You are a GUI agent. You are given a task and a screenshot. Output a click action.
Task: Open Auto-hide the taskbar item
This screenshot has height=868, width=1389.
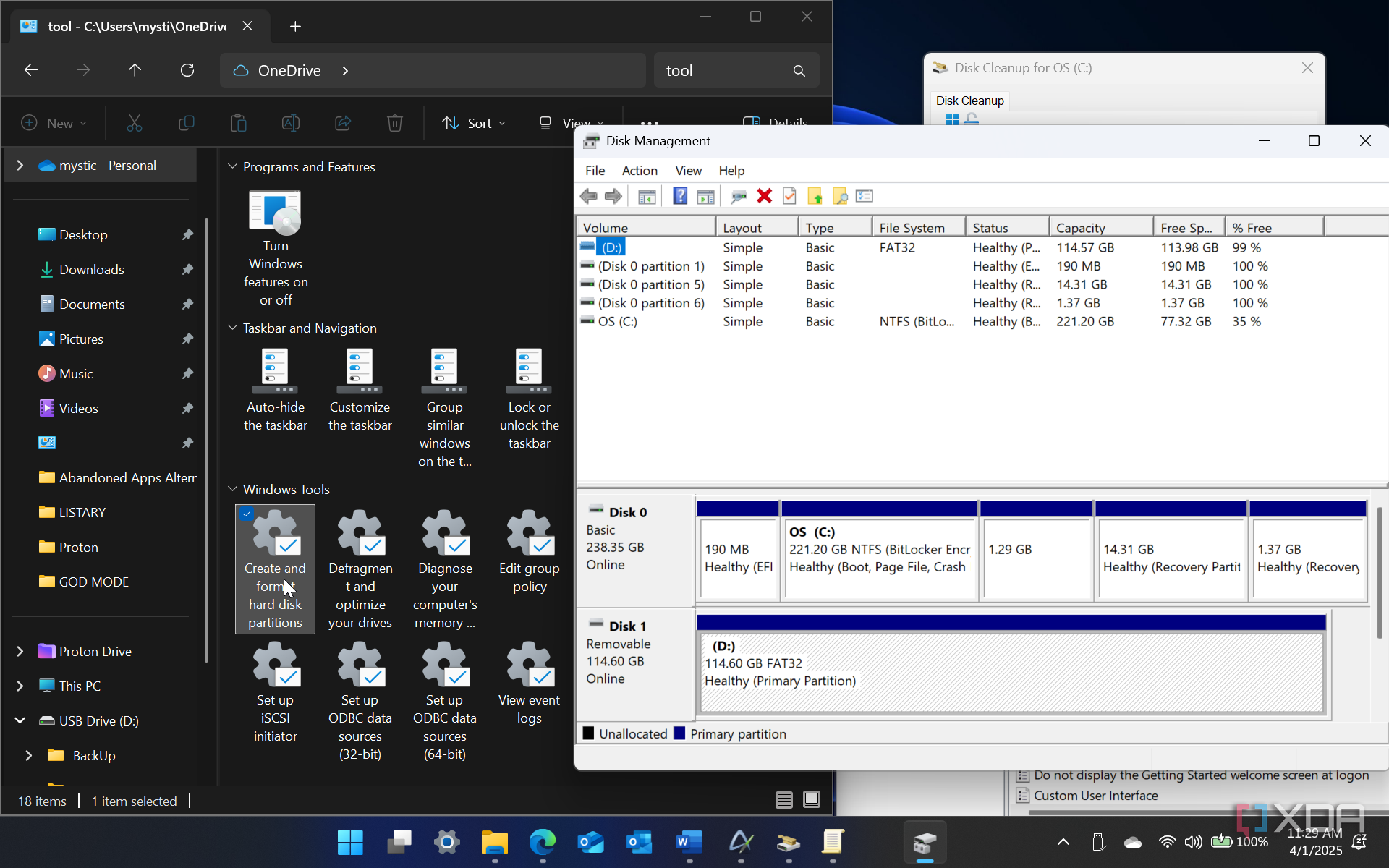(276, 391)
